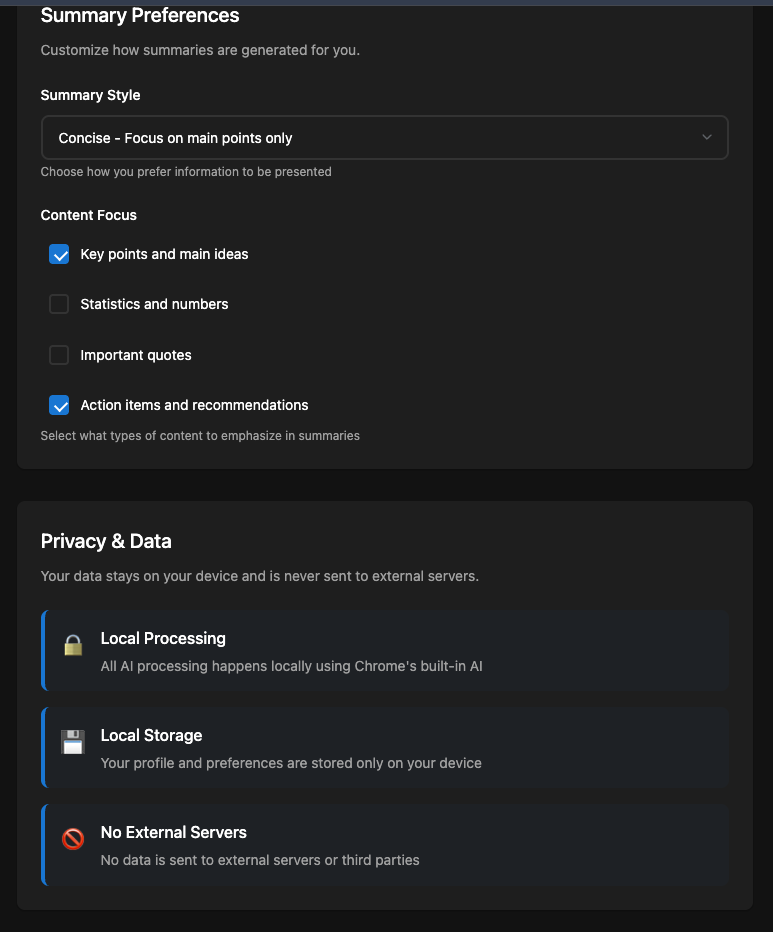Image resolution: width=773 pixels, height=932 pixels.
Task: Click the Key points and main ideas label
Action: pyautogui.click(x=164, y=254)
